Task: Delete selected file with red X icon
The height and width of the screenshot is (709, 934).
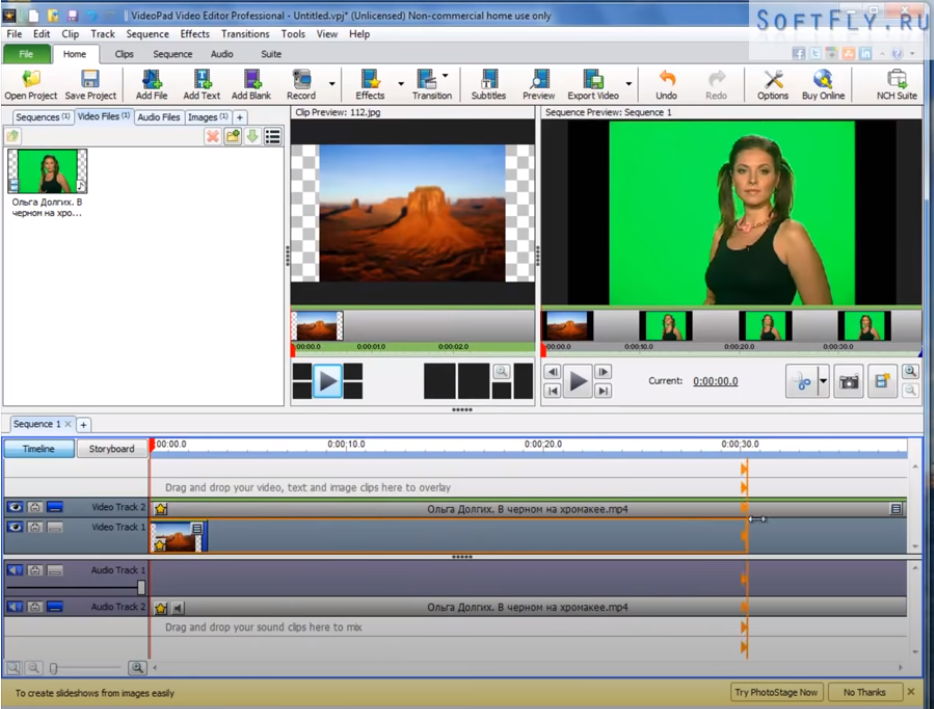Action: [213, 136]
